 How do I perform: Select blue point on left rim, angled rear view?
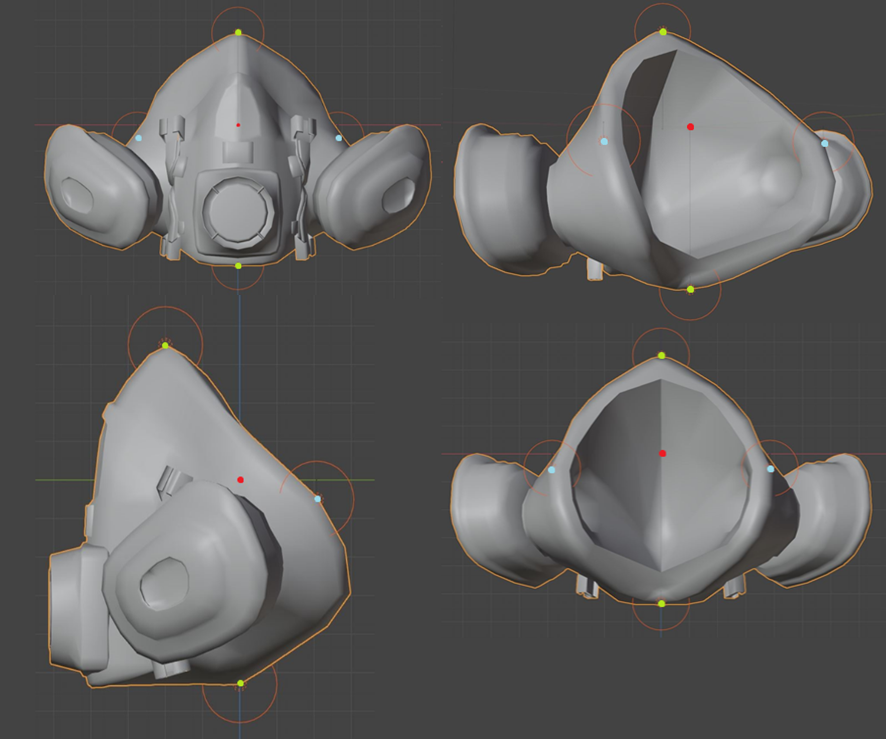tap(605, 141)
